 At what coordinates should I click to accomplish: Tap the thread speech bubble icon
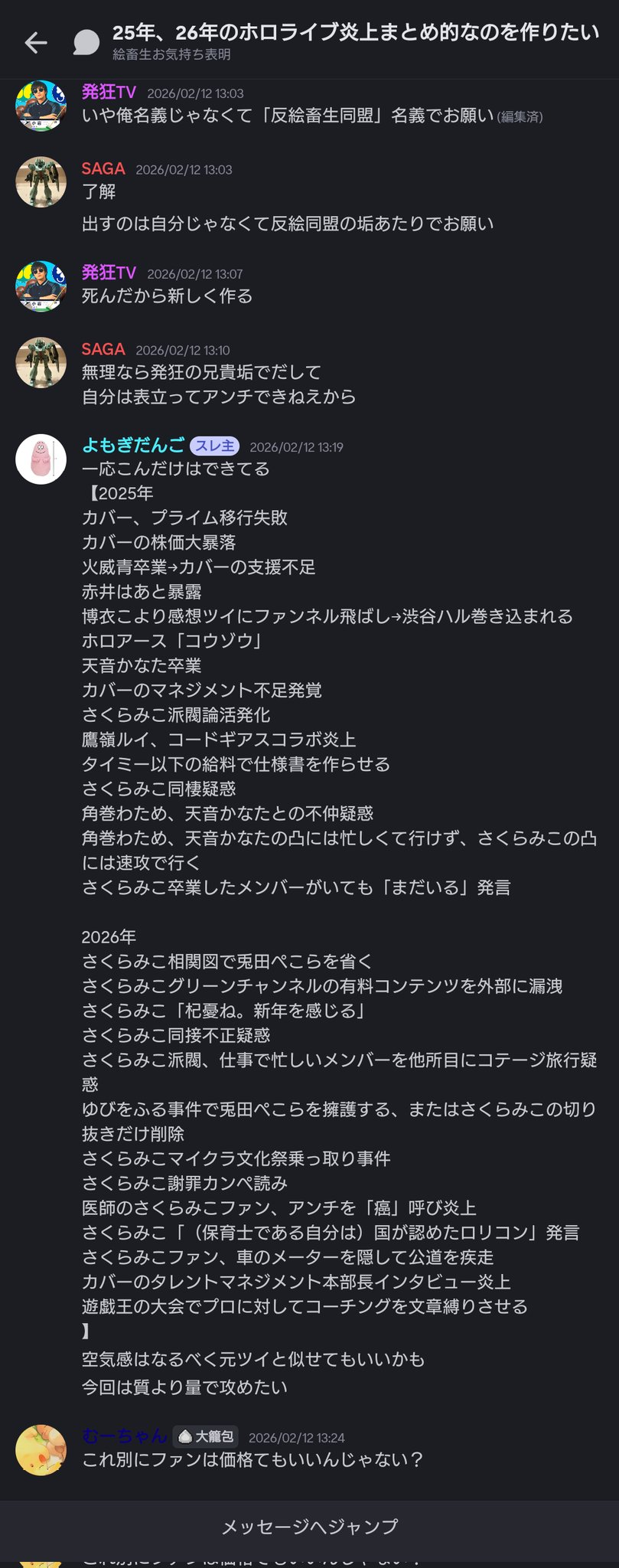[x=86, y=43]
